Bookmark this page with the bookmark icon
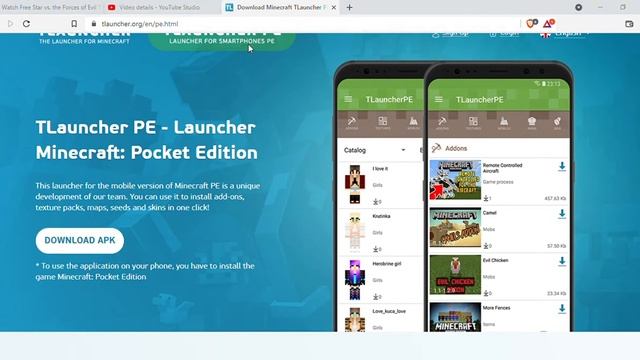 click(x=74, y=24)
